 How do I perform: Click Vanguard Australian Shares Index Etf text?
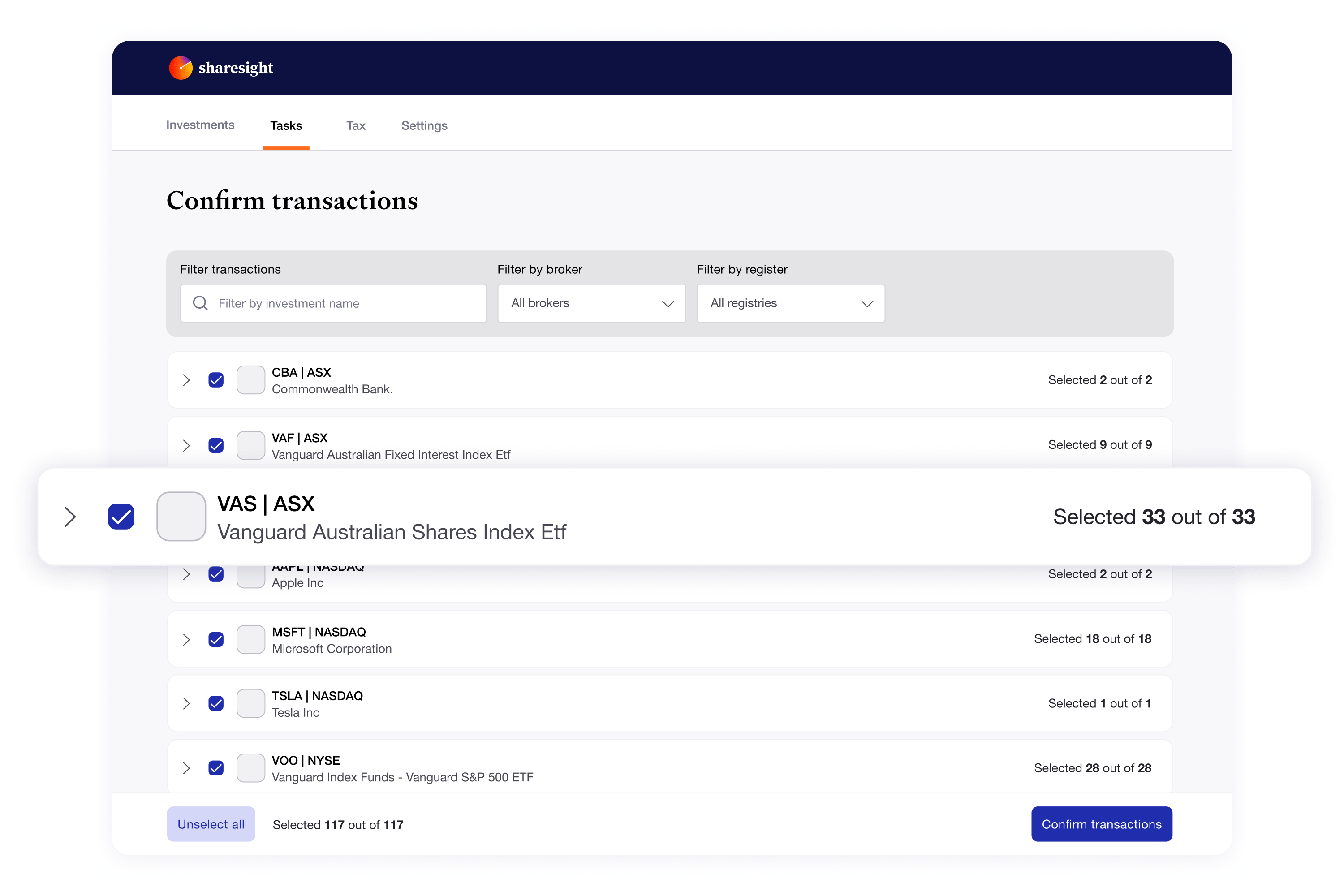tap(392, 532)
